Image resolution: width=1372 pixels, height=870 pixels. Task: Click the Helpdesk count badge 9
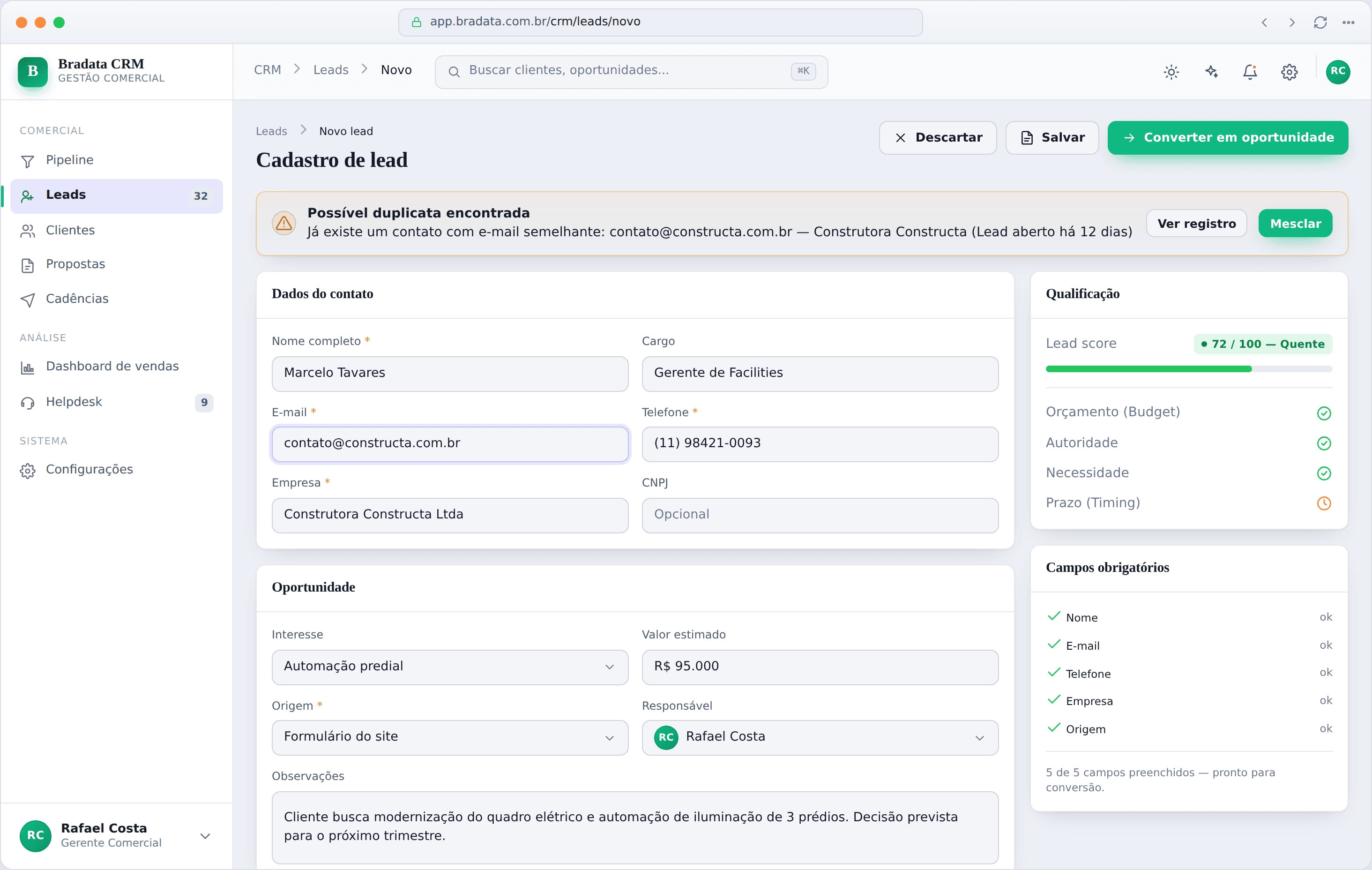click(204, 403)
